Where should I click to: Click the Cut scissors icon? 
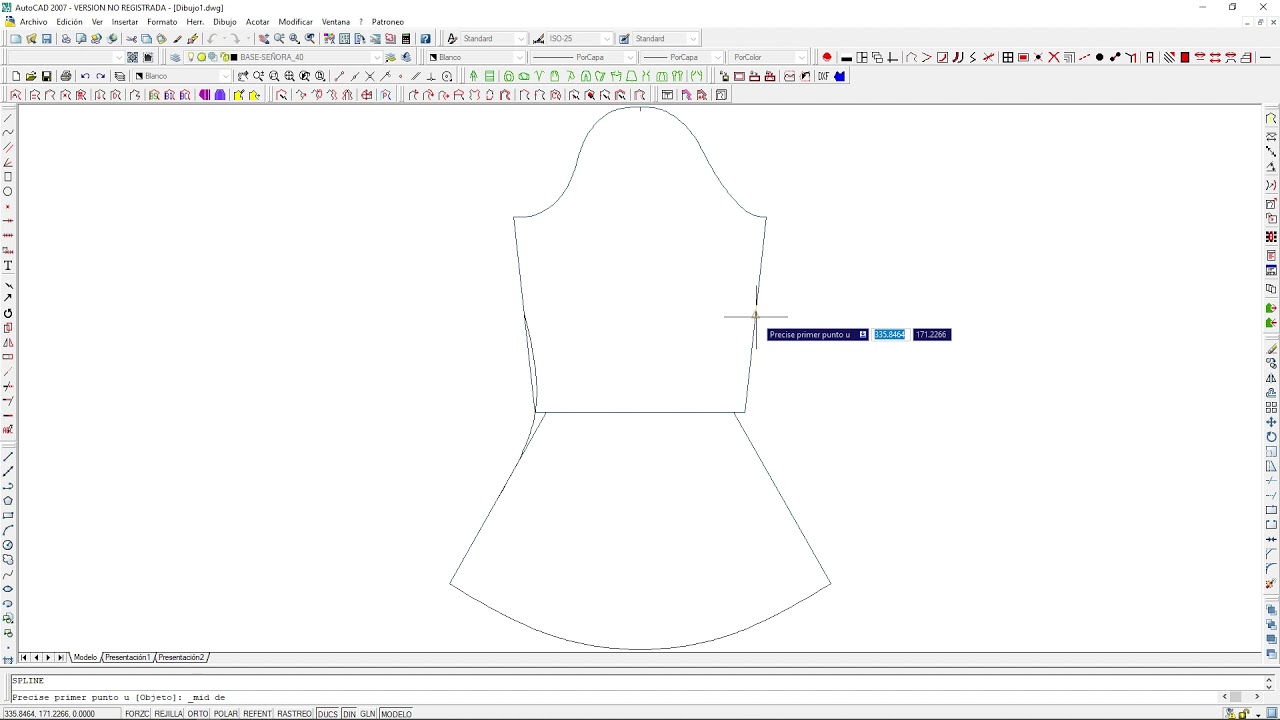pos(131,39)
